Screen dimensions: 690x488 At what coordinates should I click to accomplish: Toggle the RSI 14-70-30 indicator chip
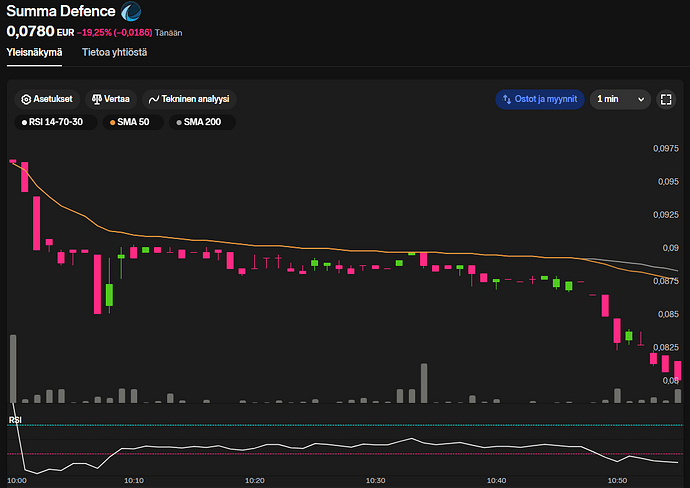pyautogui.click(x=56, y=122)
